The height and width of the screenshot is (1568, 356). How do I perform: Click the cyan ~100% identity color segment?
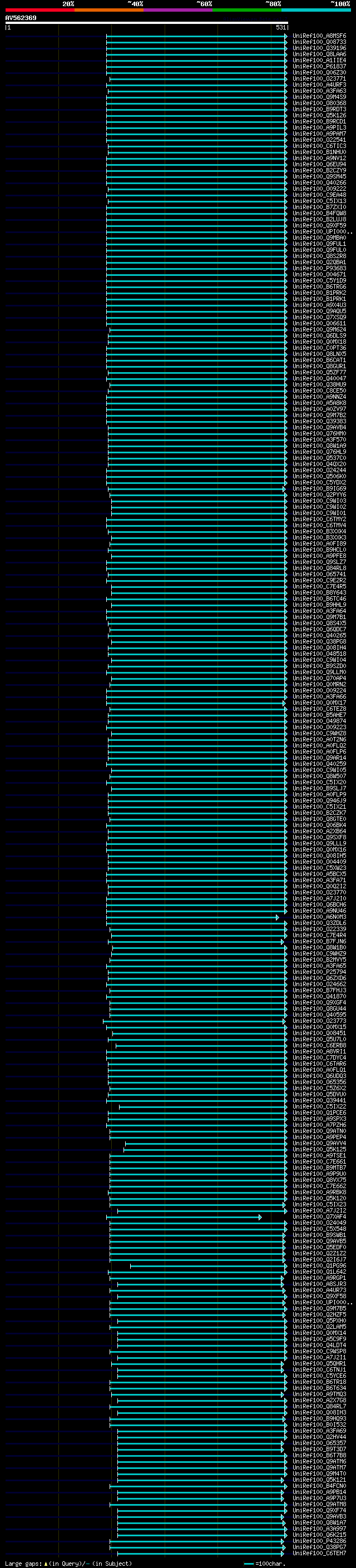[x=317, y=10]
